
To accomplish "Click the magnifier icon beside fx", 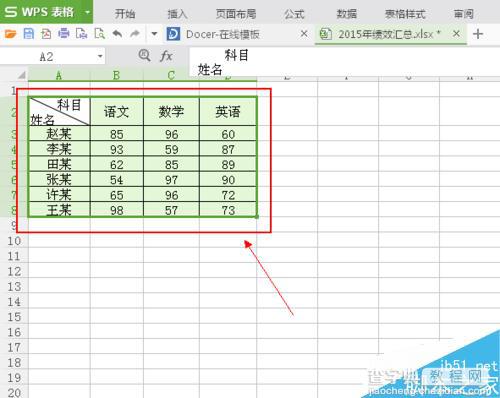I will (145, 55).
